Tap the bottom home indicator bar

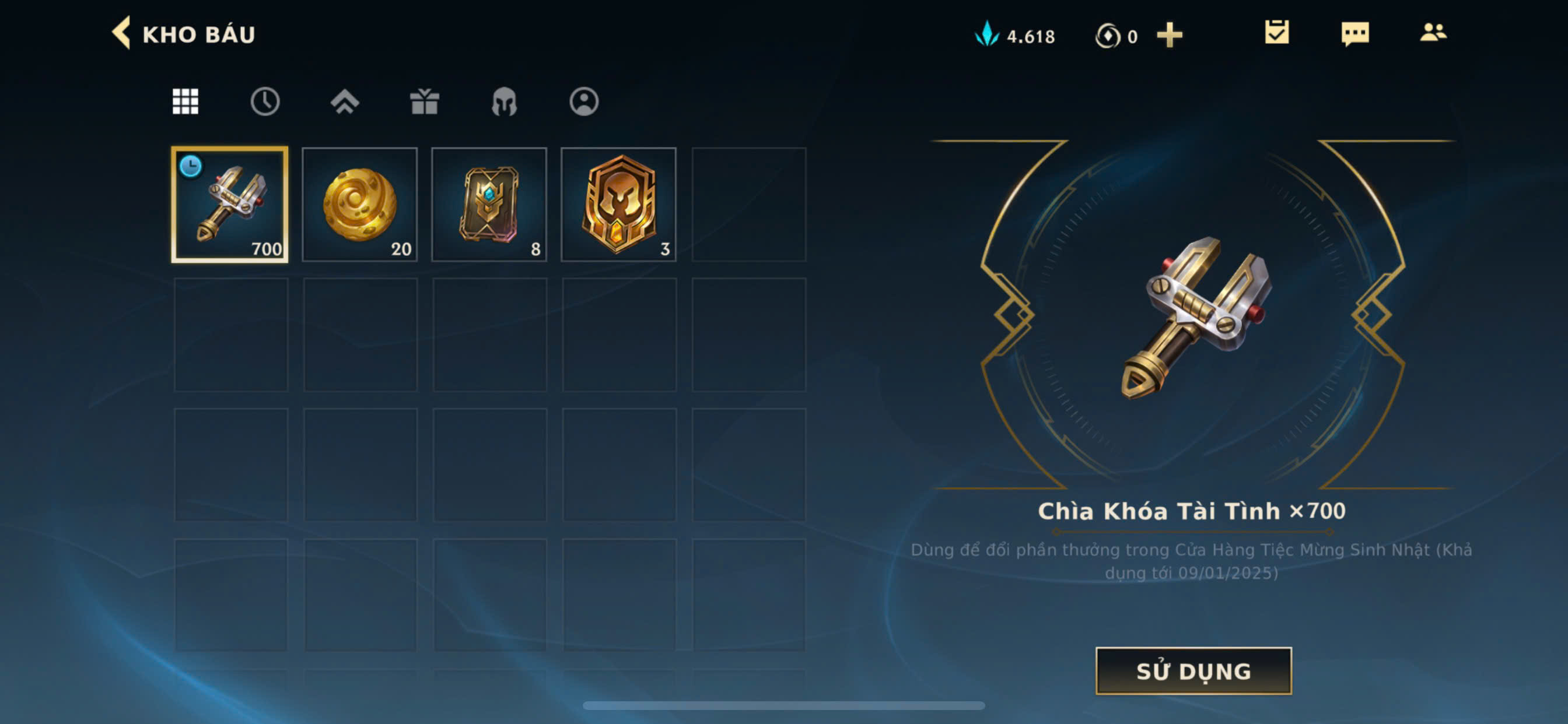click(x=784, y=705)
